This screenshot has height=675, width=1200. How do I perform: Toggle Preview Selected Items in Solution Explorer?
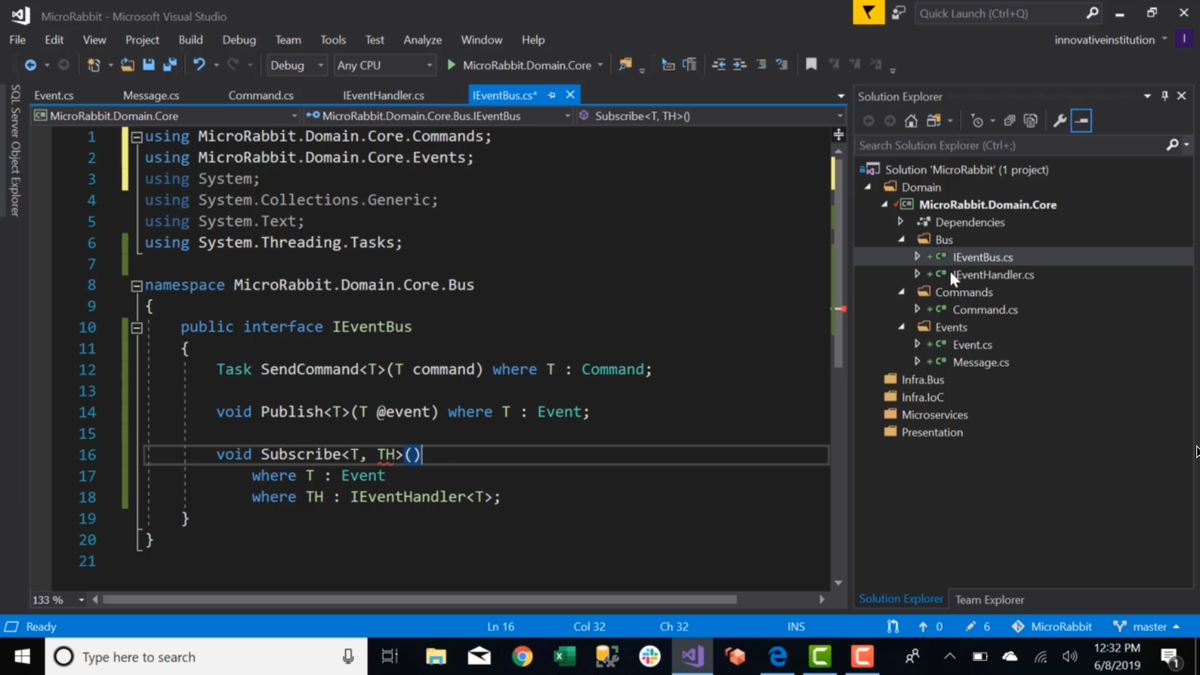point(1081,121)
